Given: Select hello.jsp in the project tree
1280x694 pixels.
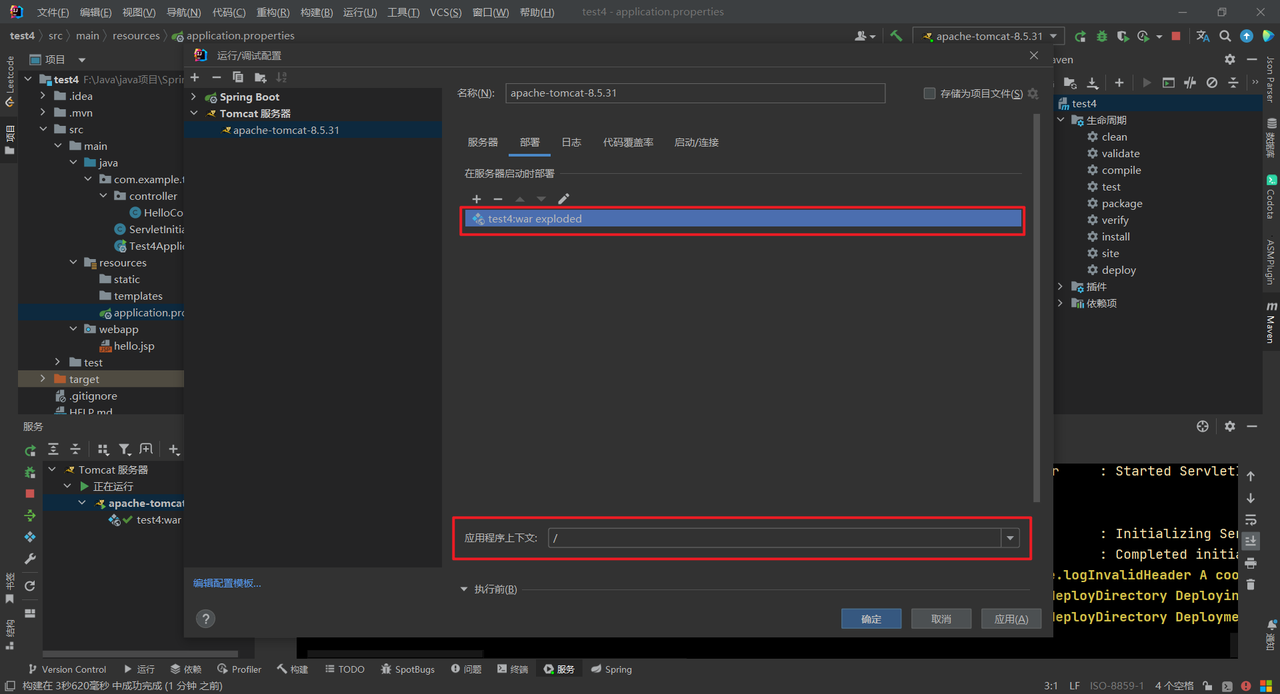Looking at the screenshot, I should click(x=134, y=346).
